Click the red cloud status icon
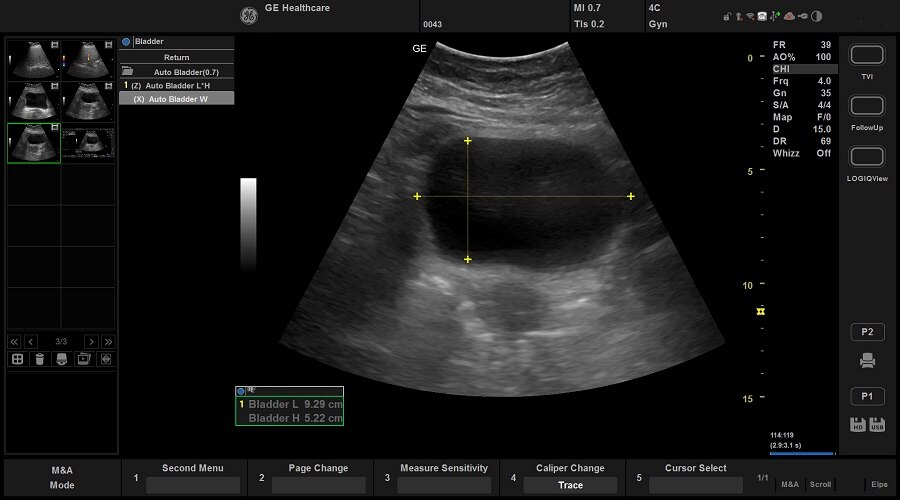The width and height of the screenshot is (900, 500). coord(789,16)
